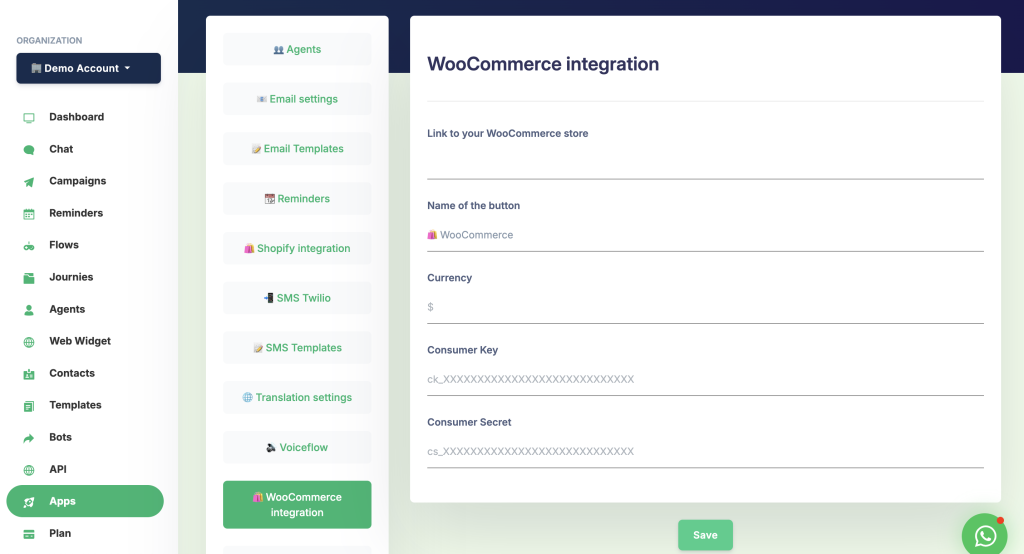Click the Consumer Key input field
1024x554 pixels.
[x=705, y=379]
